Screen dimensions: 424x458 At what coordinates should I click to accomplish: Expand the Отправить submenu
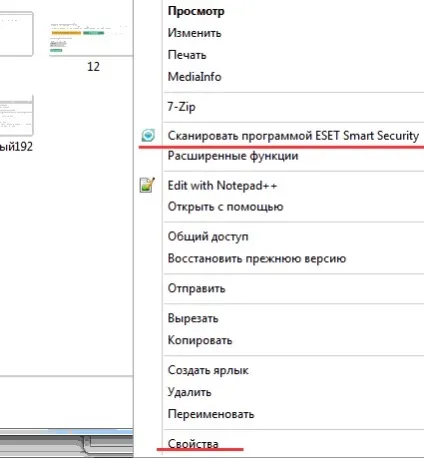pos(197,288)
